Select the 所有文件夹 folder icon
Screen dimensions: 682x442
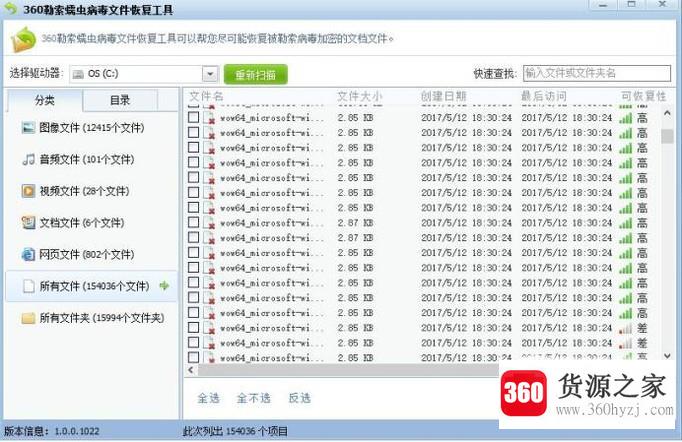tap(28, 318)
